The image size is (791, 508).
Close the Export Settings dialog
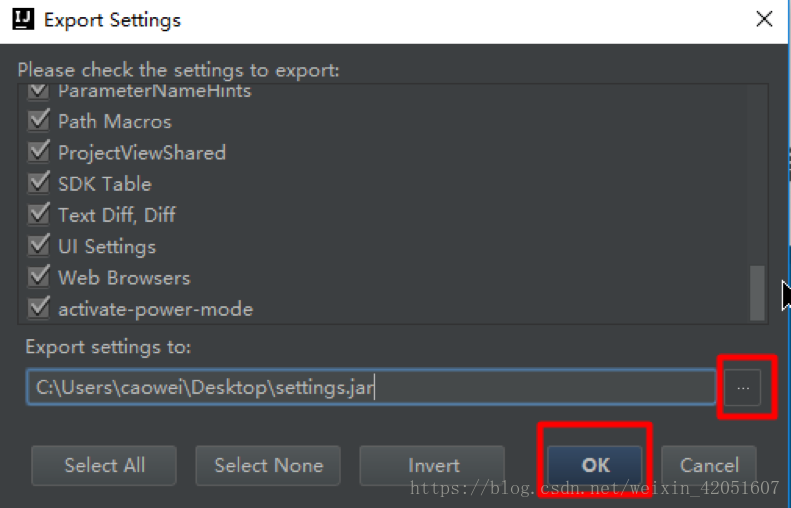coord(764,19)
